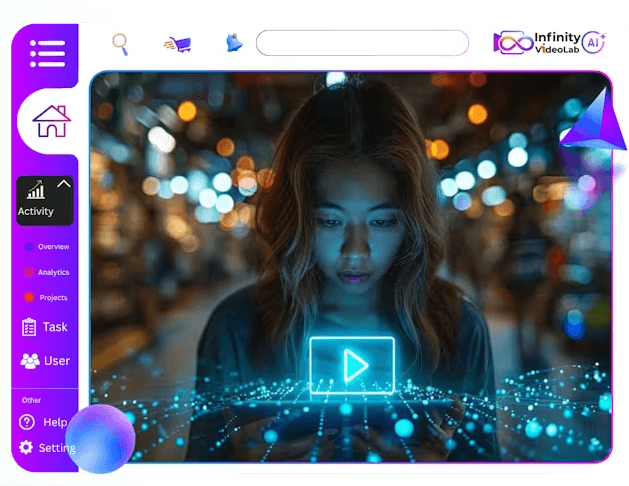Viewport: 629px width, 486px height.
Task: Click the Task clipboard icon
Action: [29, 327]
